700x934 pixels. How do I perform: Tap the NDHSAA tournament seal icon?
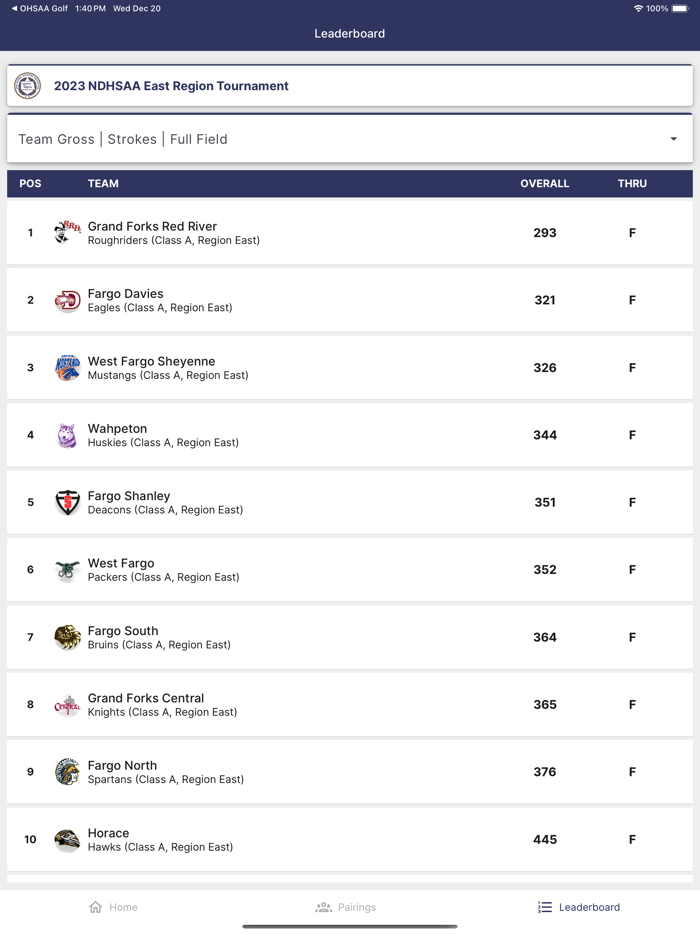28,86
